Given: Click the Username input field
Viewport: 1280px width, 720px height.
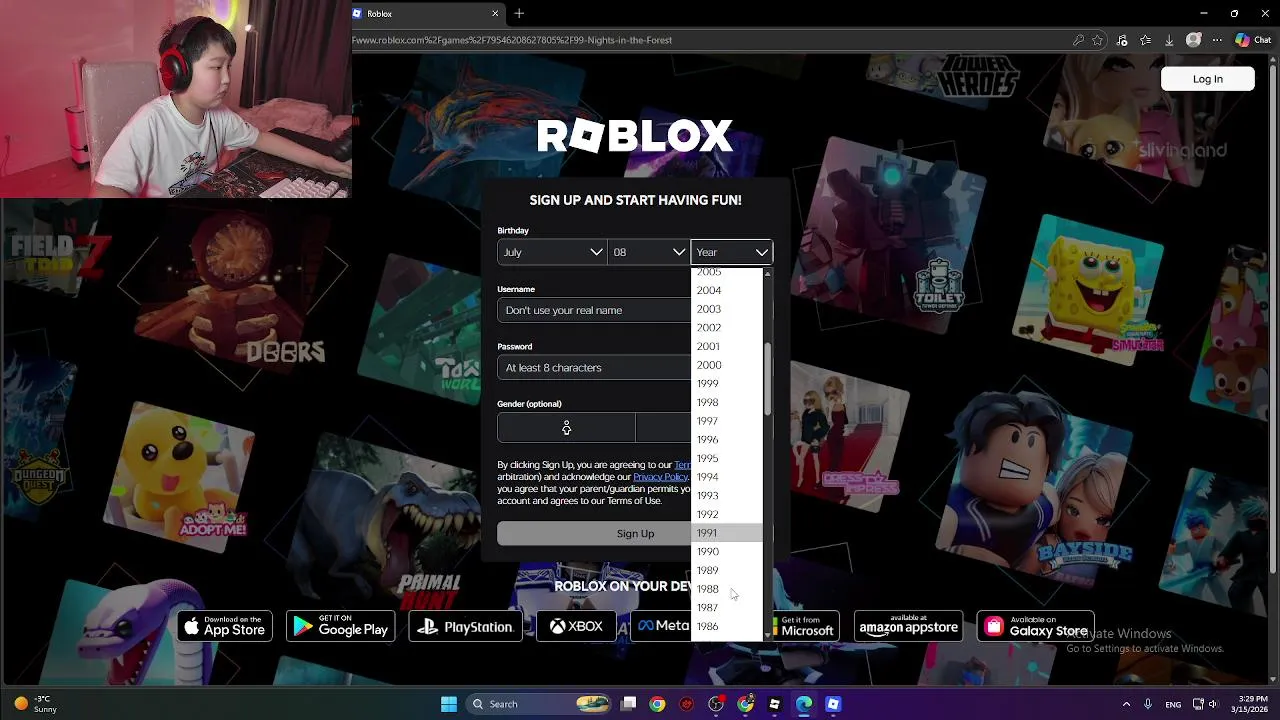Looking at the screenshot, I should point(594,310).
